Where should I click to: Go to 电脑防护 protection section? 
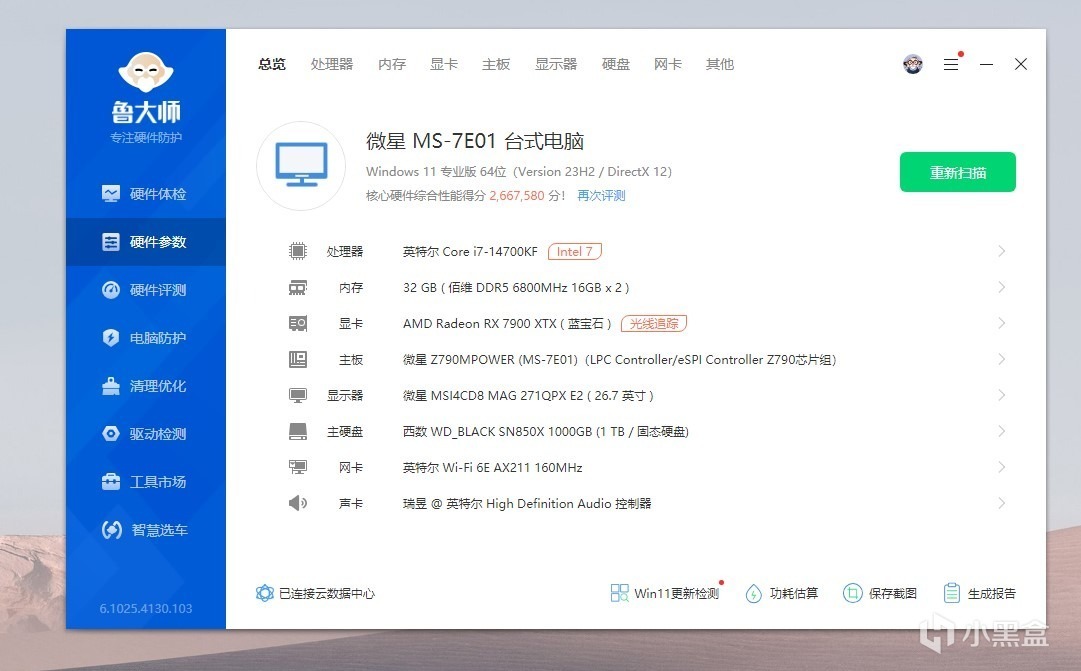click(145, 338)
